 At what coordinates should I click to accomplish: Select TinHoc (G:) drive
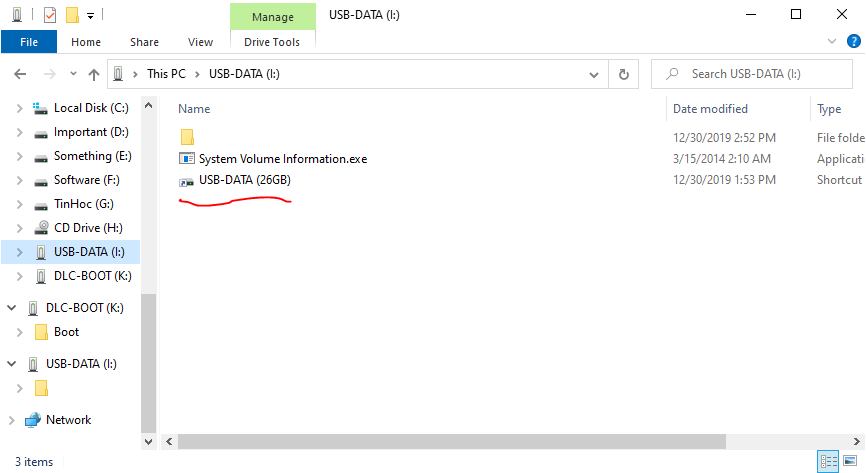pos(84,204)
